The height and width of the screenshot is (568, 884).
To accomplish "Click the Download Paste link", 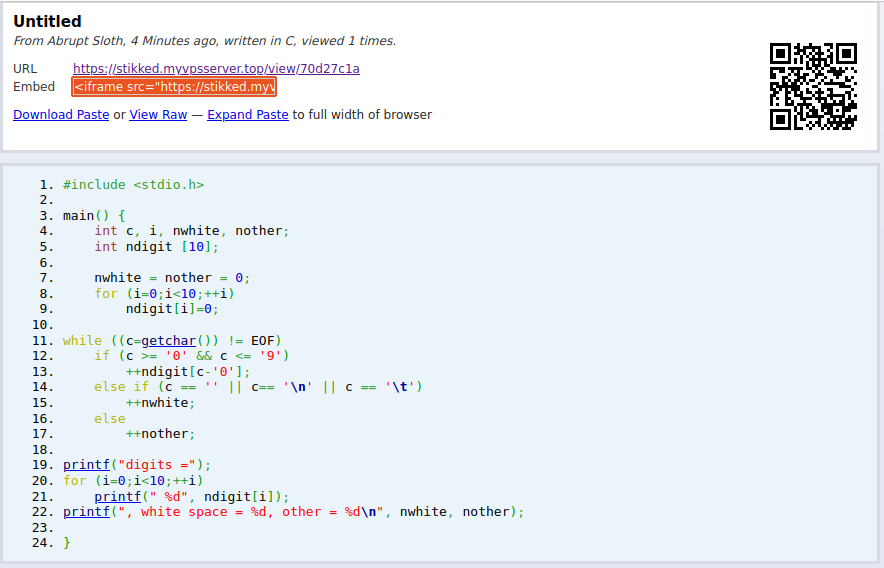I will 61,115.
